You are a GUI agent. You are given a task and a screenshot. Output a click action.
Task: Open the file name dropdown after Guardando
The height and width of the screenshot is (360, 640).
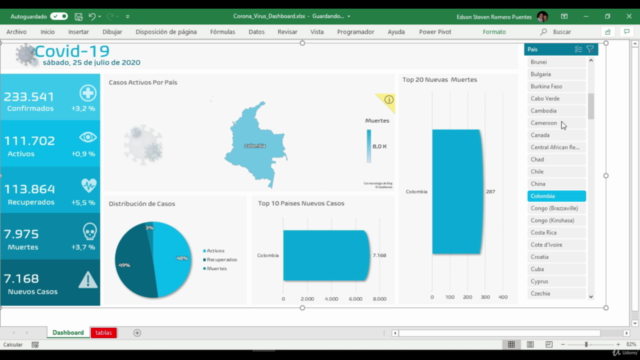[x=349, y=16]
